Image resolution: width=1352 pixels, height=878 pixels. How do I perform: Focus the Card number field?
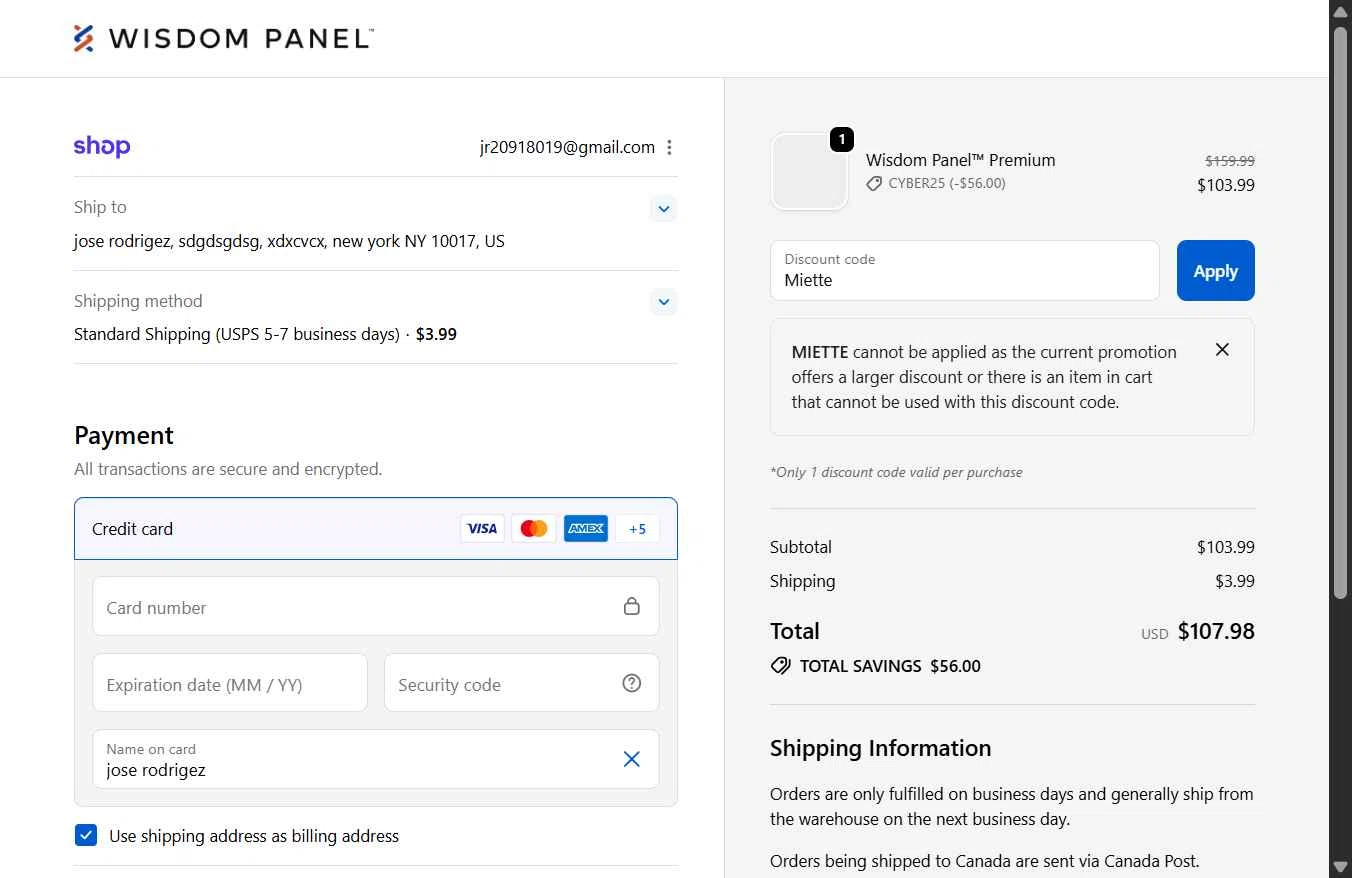pyautogui.click(x=376, y=606)
